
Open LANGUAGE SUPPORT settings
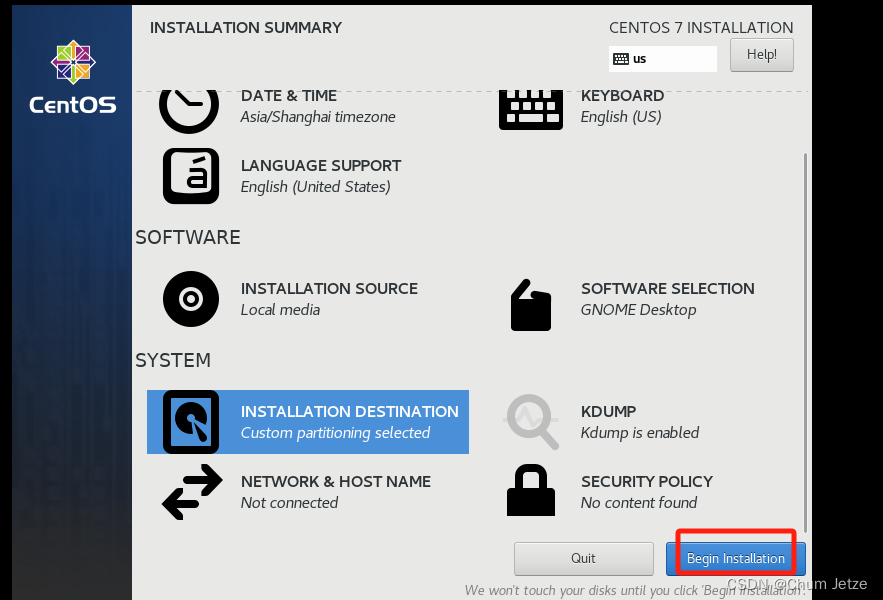click(x=321, y=166)
